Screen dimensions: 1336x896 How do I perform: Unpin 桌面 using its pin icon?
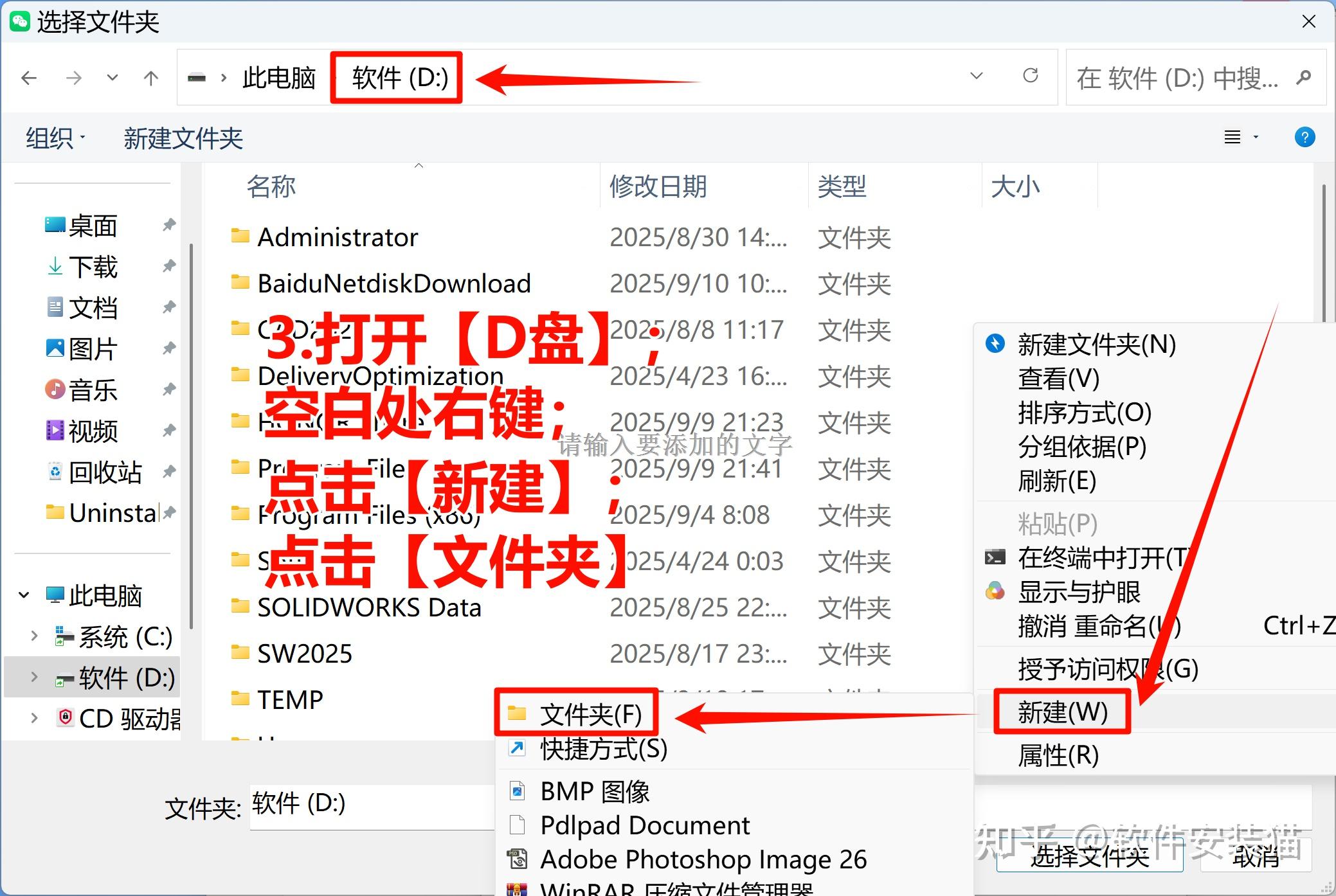coord(169,225)
